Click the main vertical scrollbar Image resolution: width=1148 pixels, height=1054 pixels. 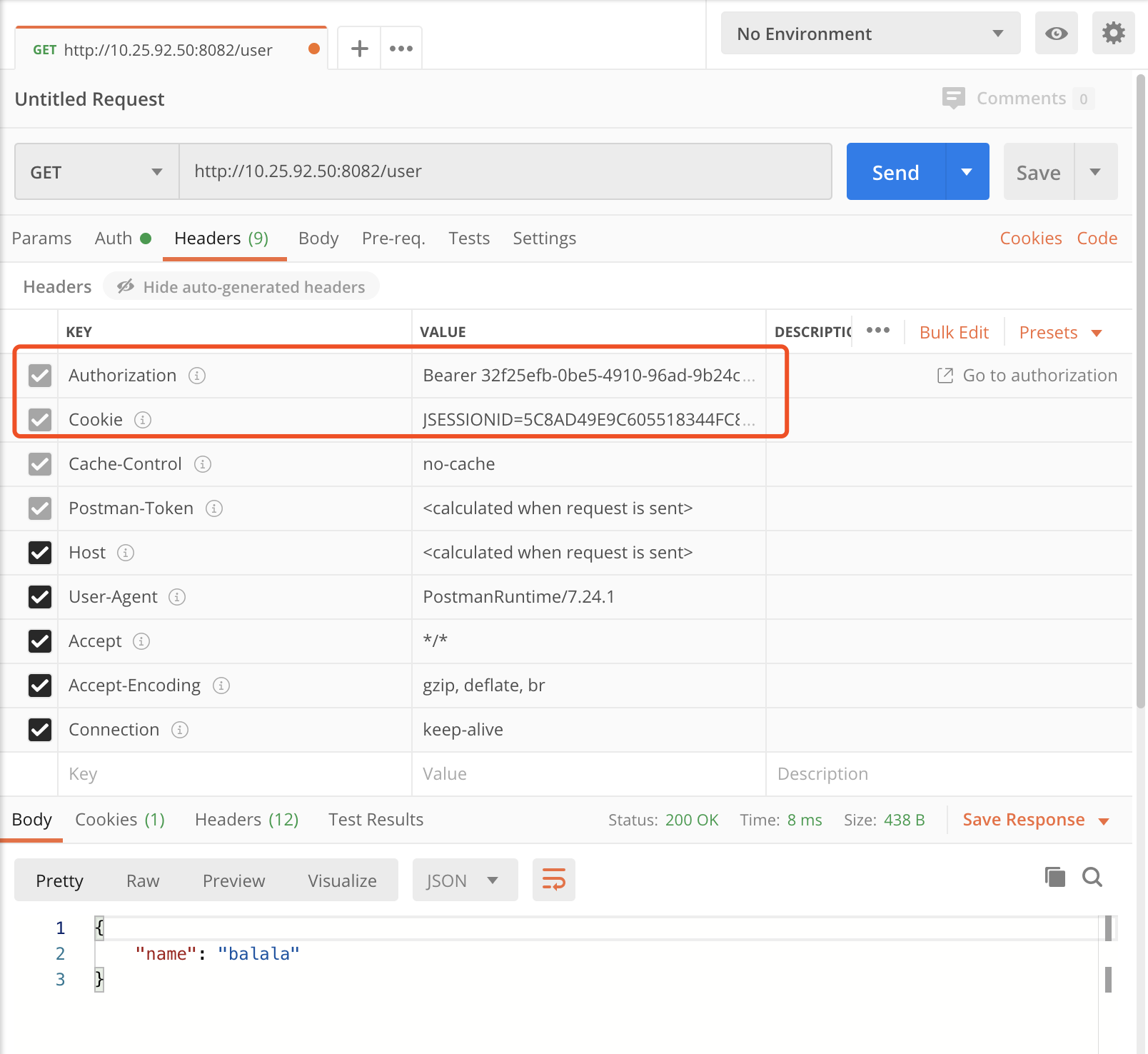[1141, 390]
